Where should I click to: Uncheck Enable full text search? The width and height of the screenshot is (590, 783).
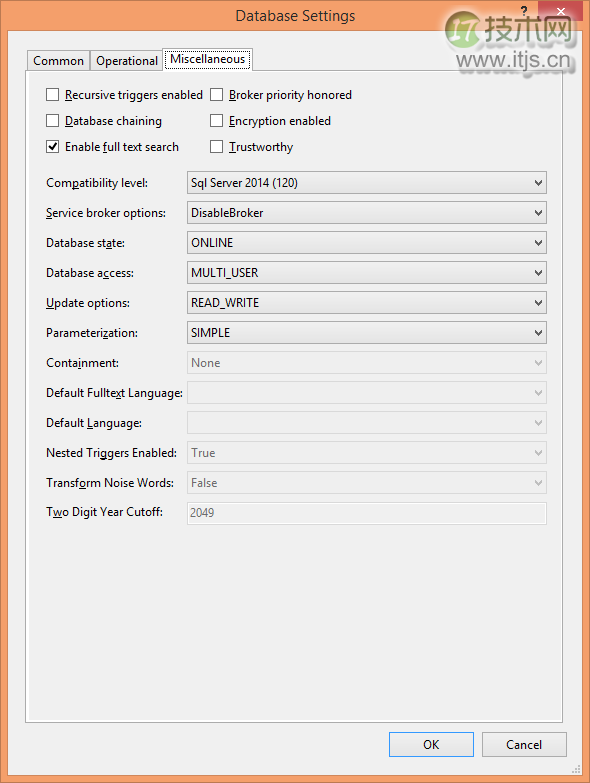point(52,147)
